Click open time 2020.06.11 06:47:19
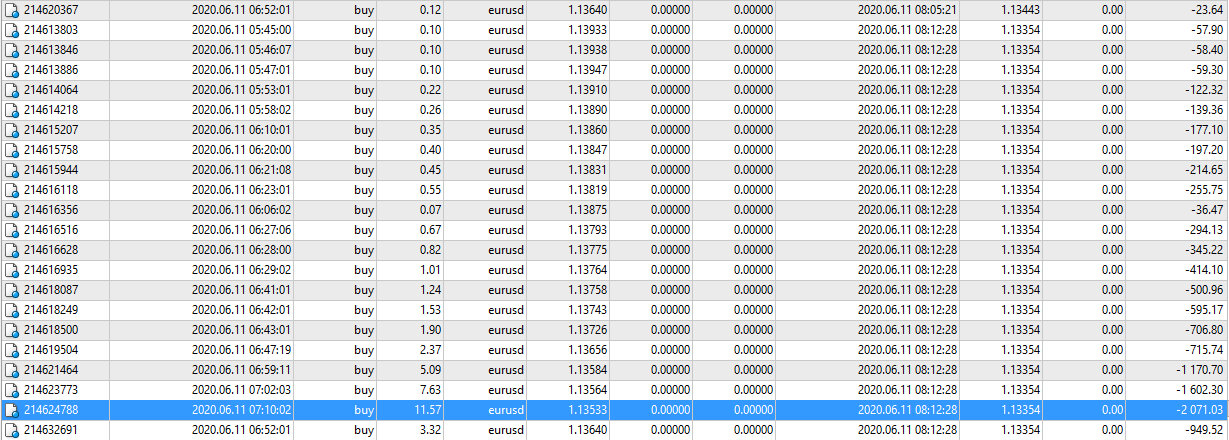The height and width of the screenshot is (440, 1229). [x=241, y=350]
